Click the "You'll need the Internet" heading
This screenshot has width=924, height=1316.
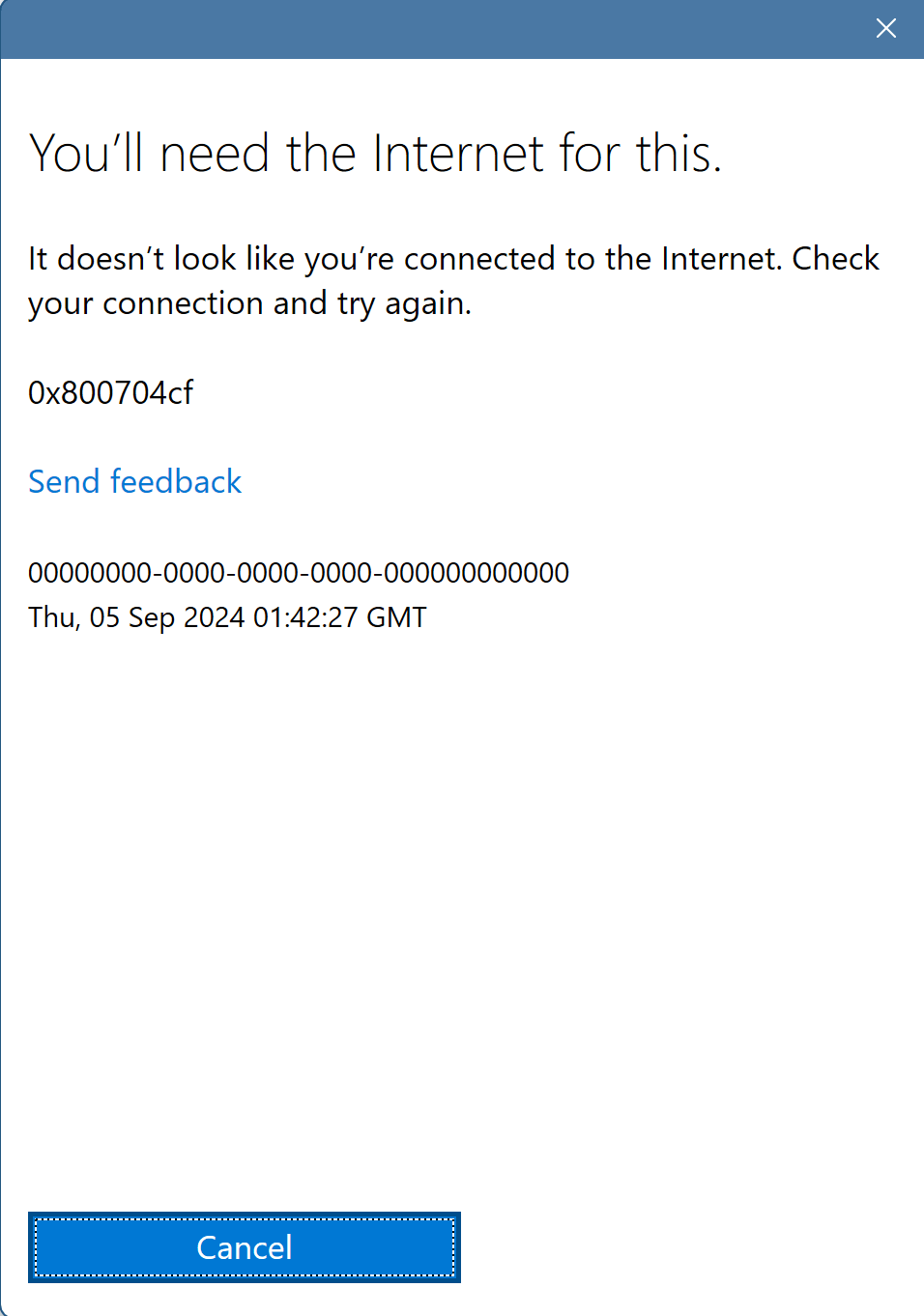pos(375,154)
